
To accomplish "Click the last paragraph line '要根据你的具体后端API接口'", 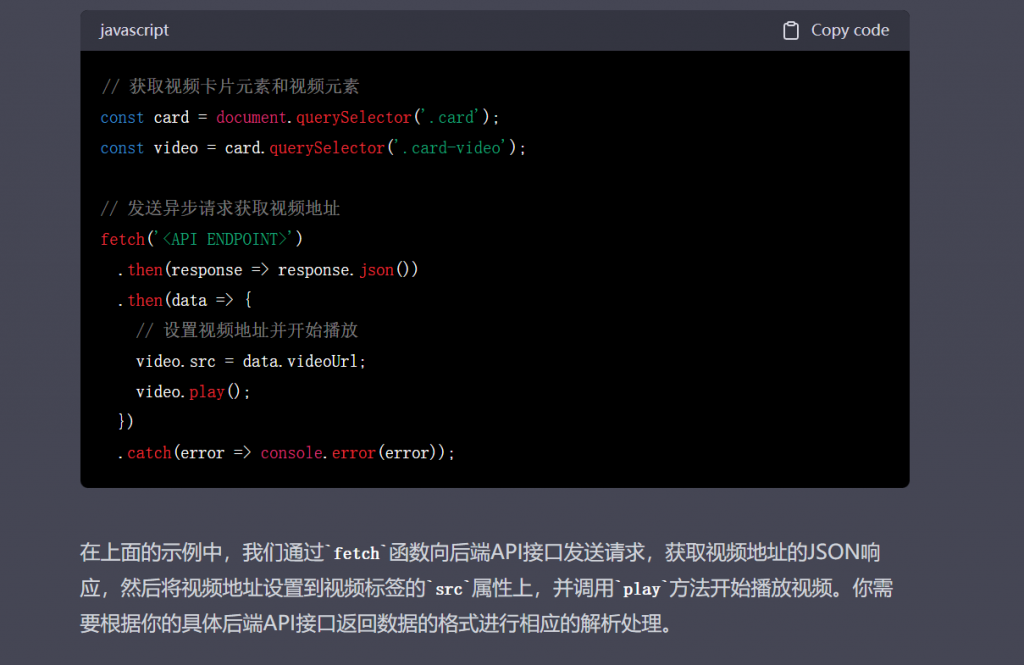I will point(376,624).
